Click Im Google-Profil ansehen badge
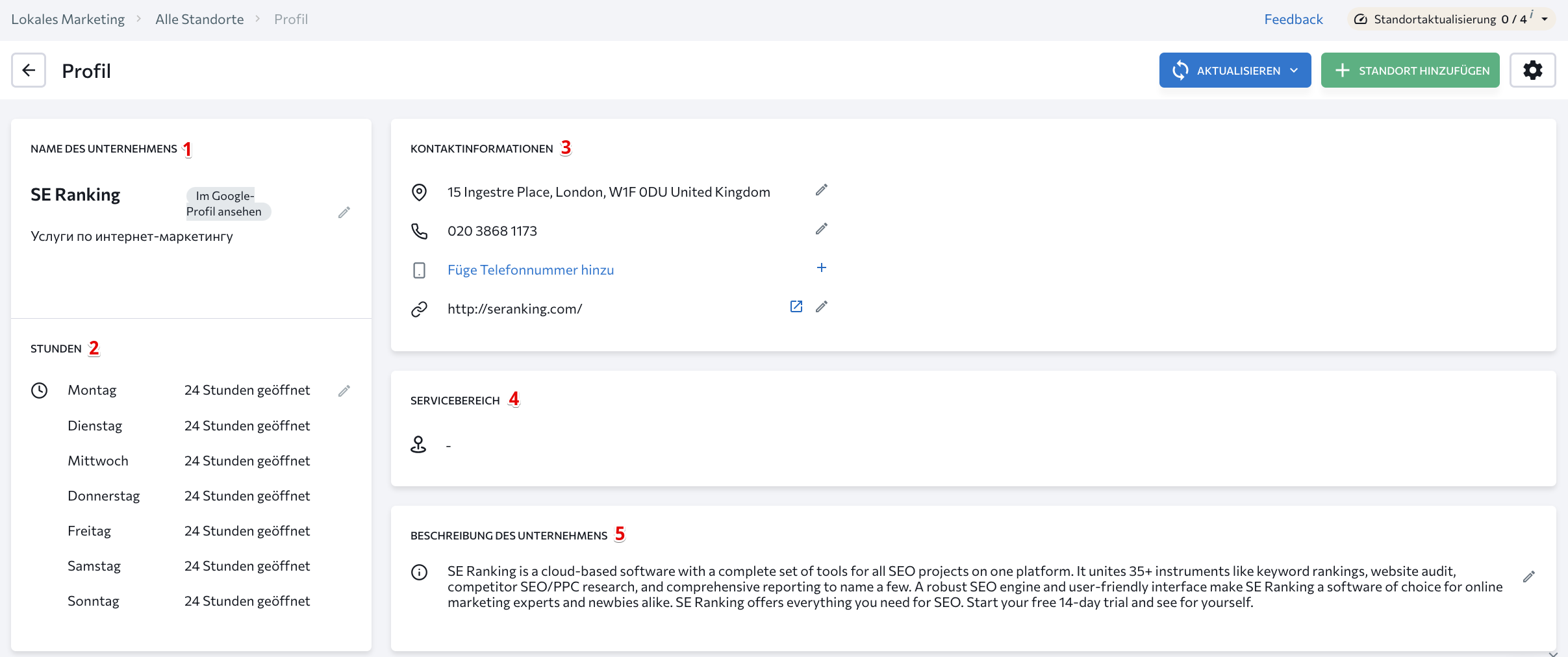The image size is (1568, 657). click(x=228, y=204)
